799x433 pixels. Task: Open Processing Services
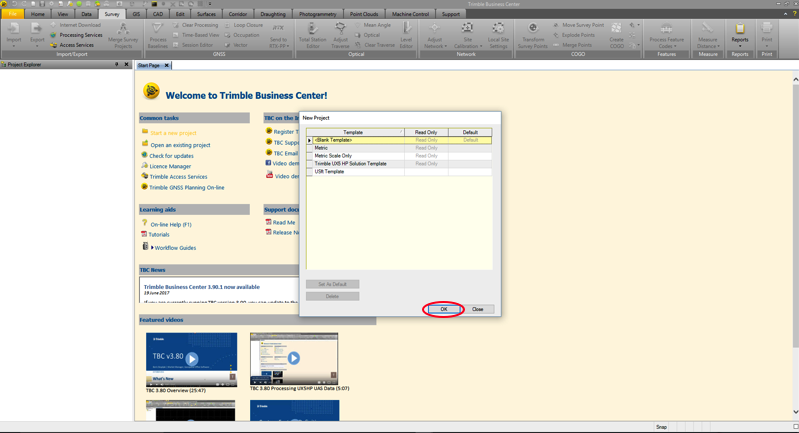click(x=76, y=35)
